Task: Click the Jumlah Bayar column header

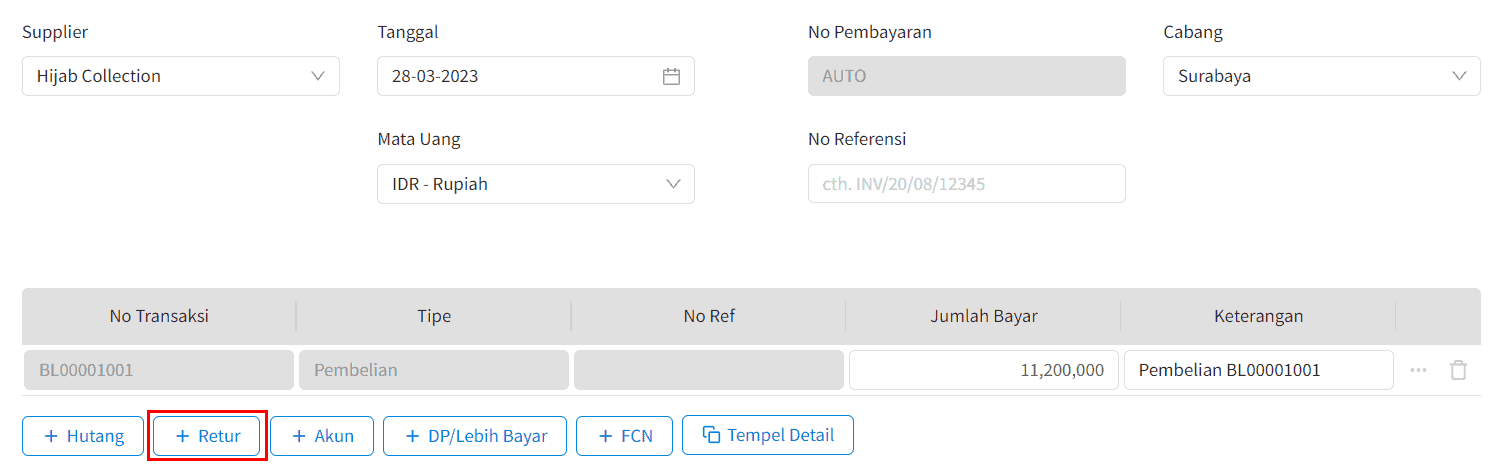Action: coord(983,316)
